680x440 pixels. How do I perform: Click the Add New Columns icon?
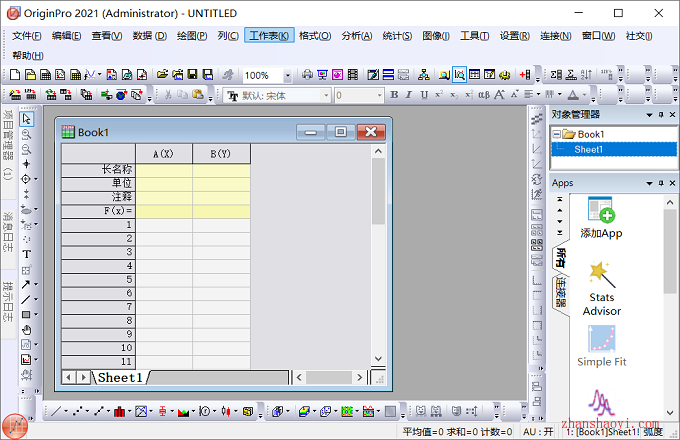pos(525,75)
